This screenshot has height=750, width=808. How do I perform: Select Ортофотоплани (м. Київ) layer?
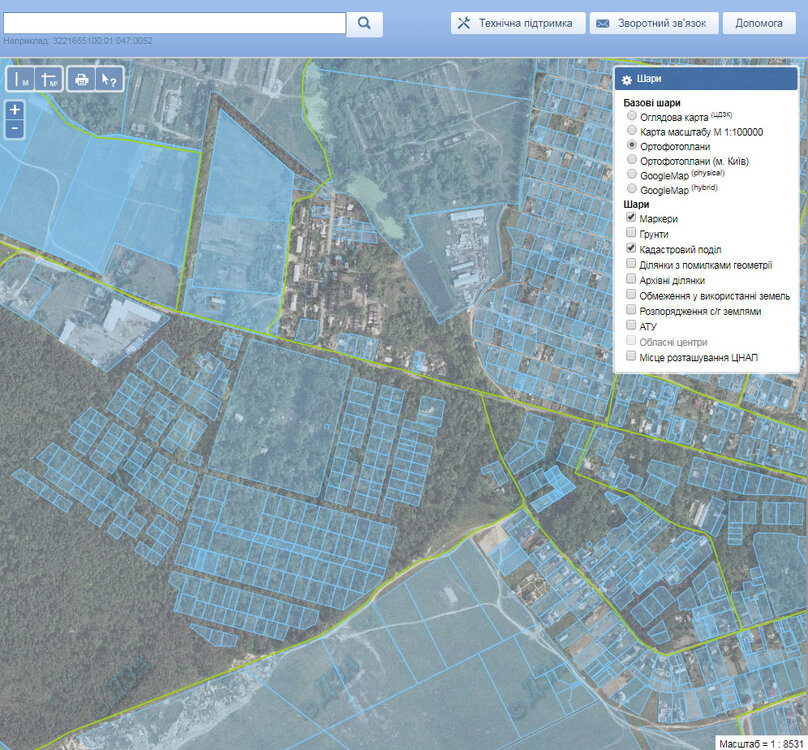[632, 160]
